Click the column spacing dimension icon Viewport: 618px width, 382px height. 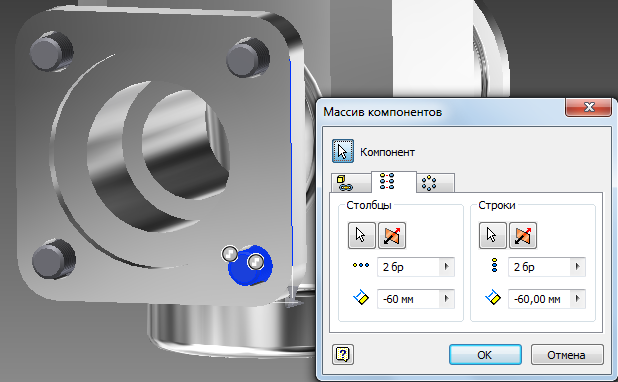(x=361, y=297)
